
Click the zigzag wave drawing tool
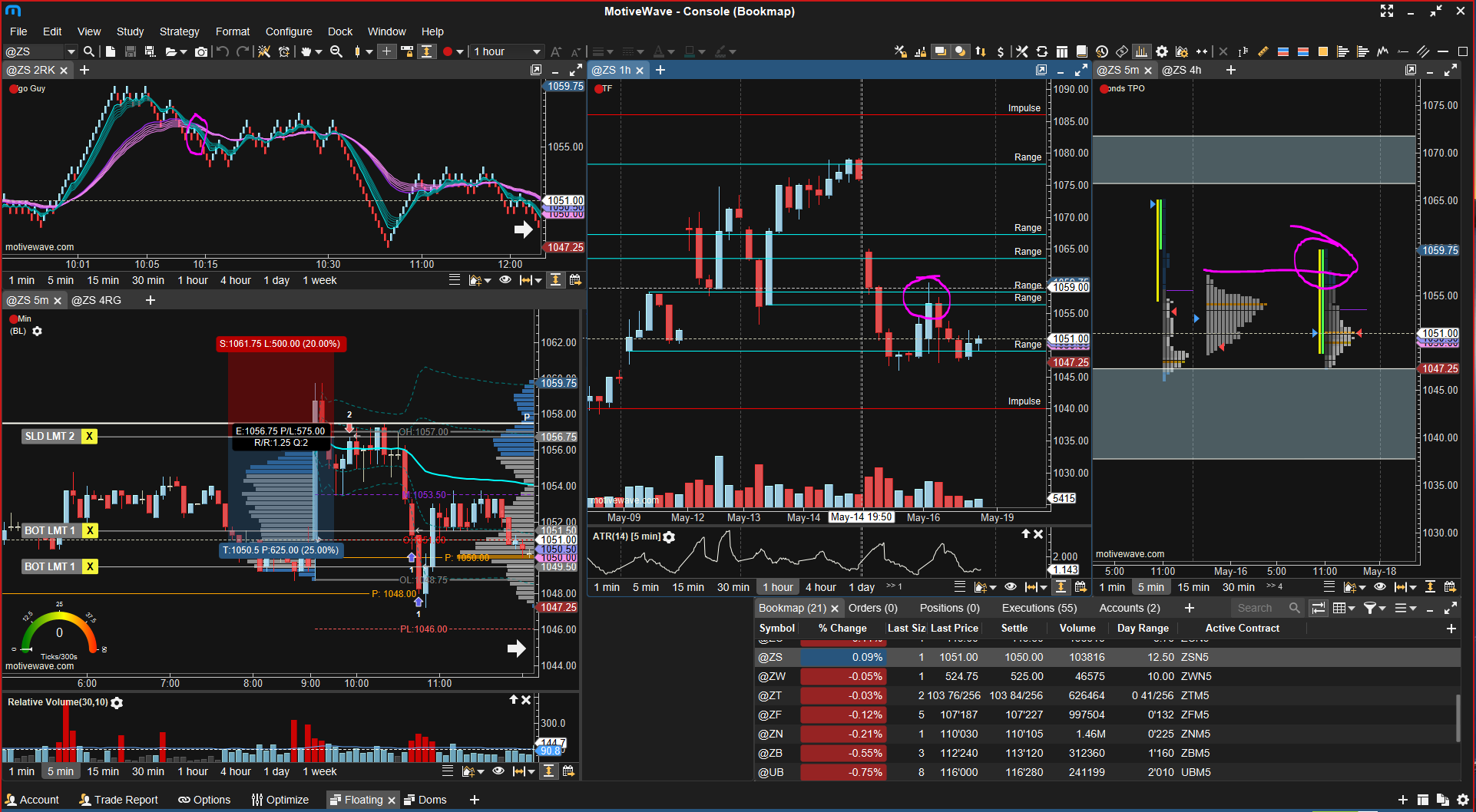1383,51
